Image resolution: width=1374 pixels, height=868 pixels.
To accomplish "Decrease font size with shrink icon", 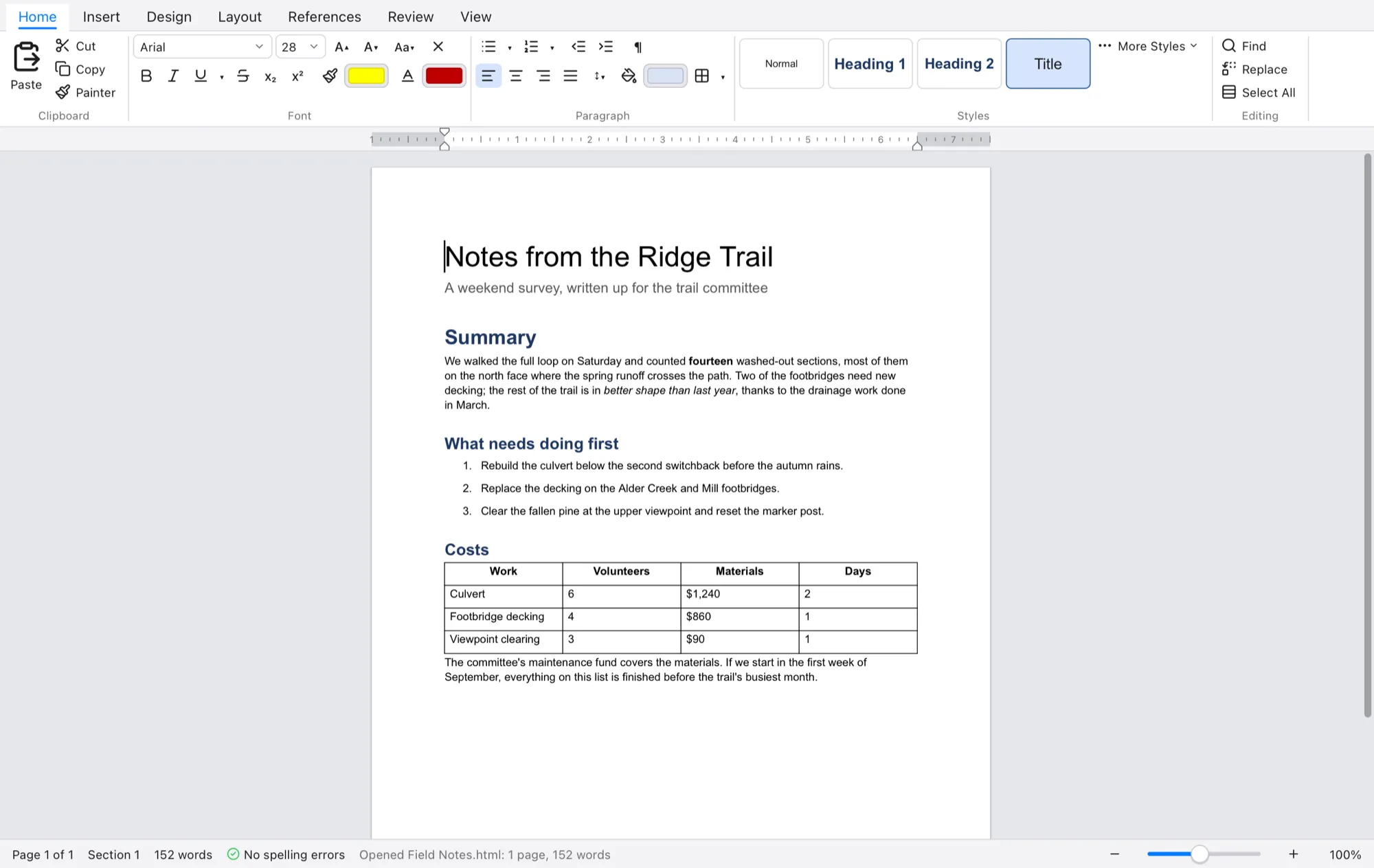I will click(x=371, y=47).
